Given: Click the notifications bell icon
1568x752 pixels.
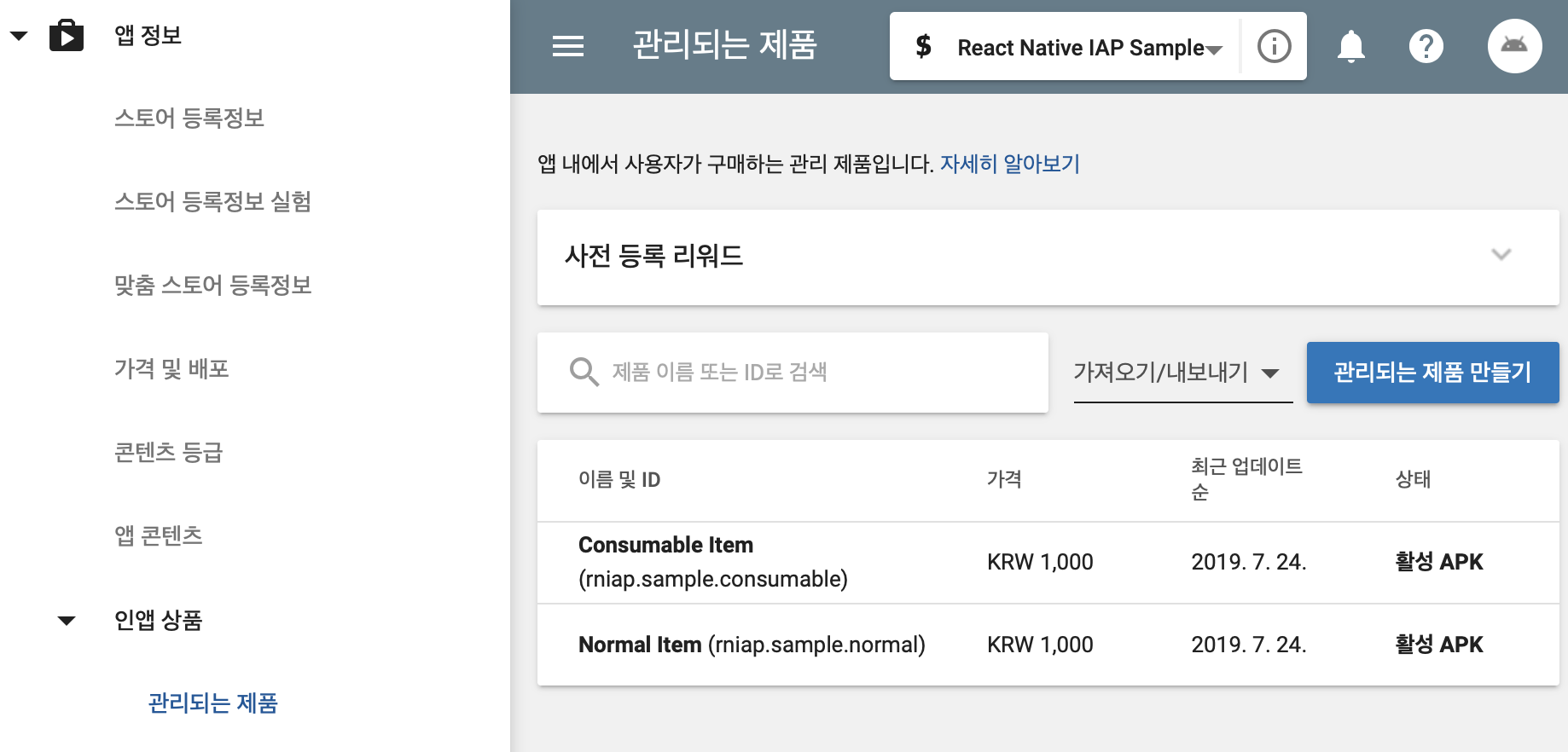Looking at the screenshot, I should (x=1350, y=46).
